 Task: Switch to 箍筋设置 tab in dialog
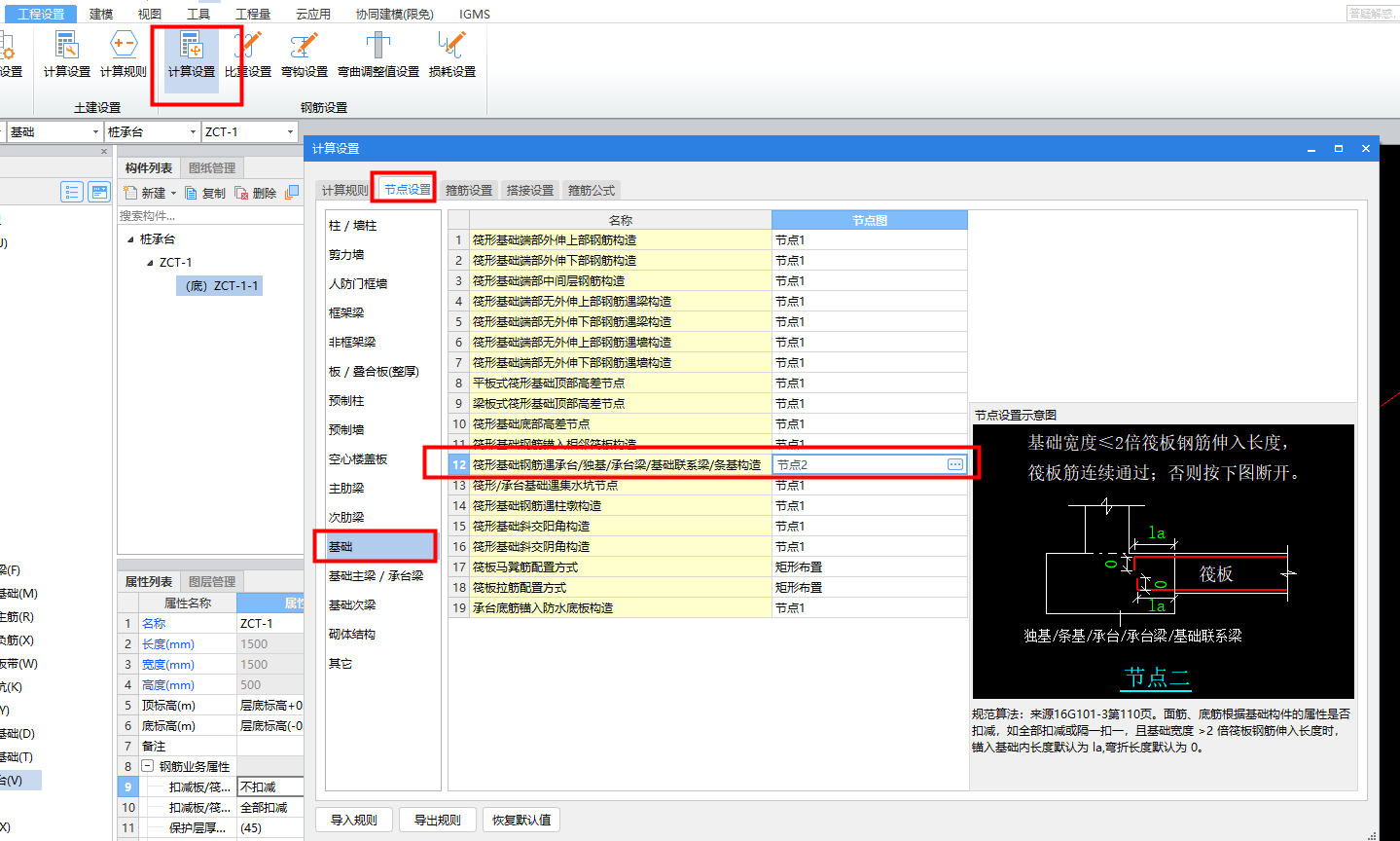coord(469,190)
